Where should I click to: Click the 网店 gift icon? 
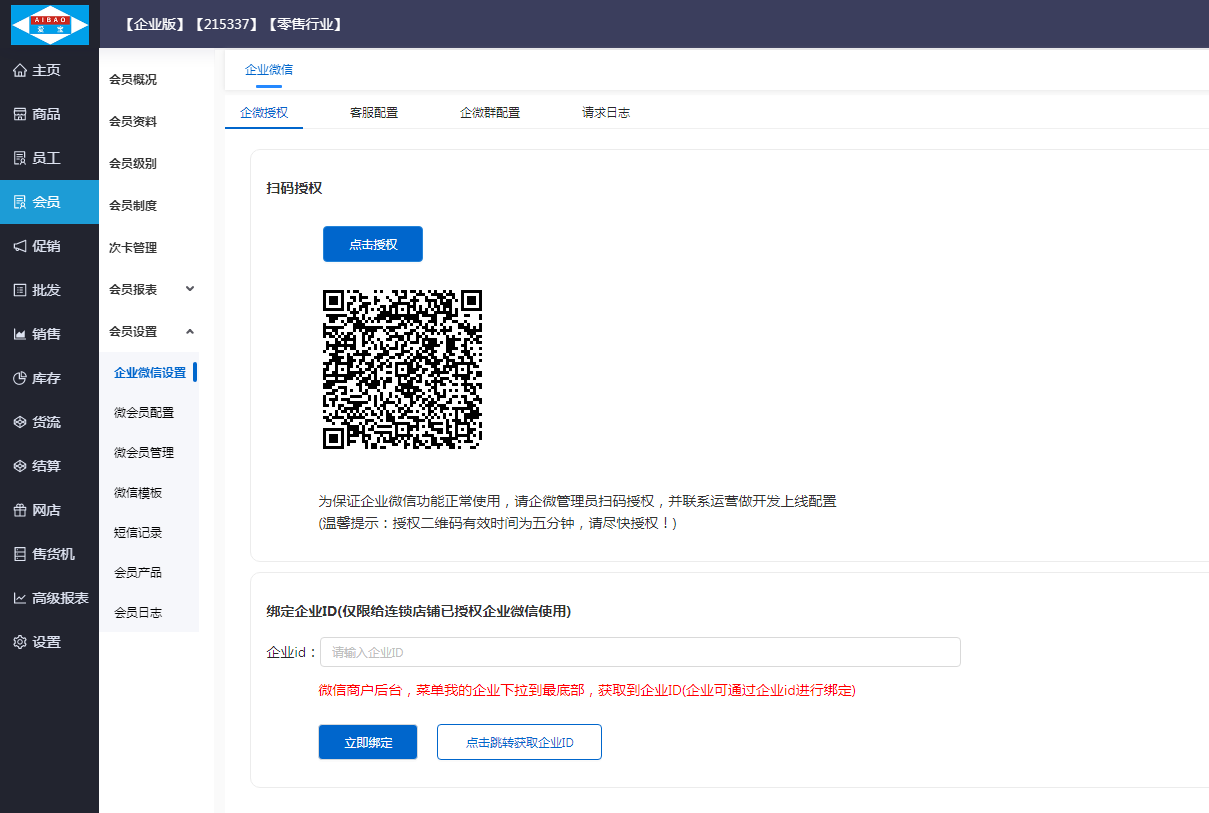coord(20,510)
